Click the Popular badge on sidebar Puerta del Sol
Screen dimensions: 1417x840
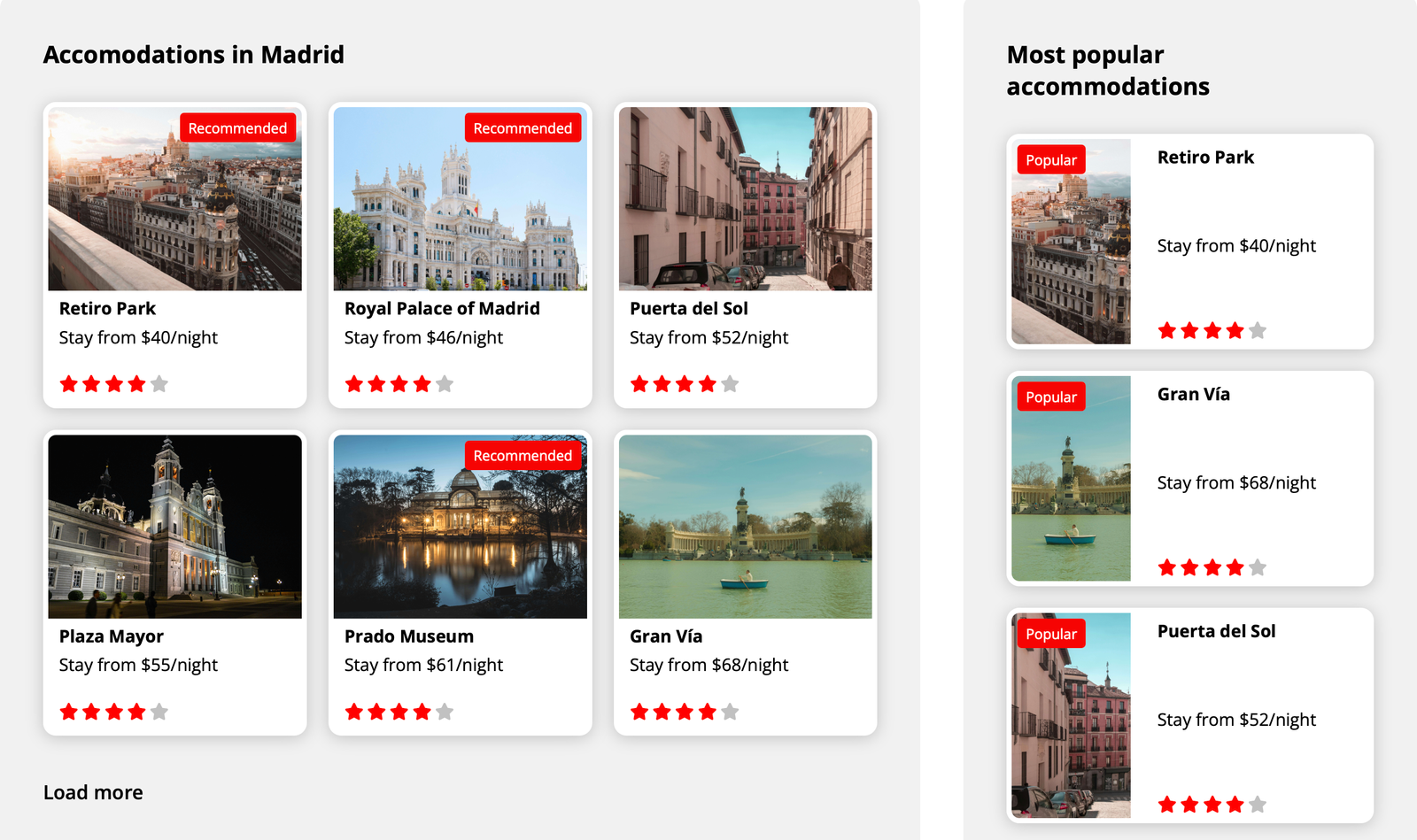pos(1051,635)
